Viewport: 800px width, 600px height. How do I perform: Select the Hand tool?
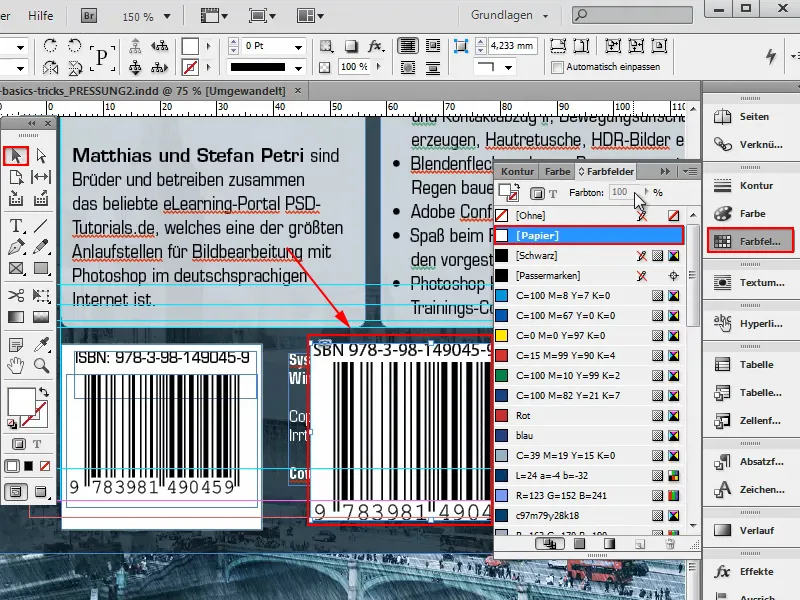pos(16,366)
